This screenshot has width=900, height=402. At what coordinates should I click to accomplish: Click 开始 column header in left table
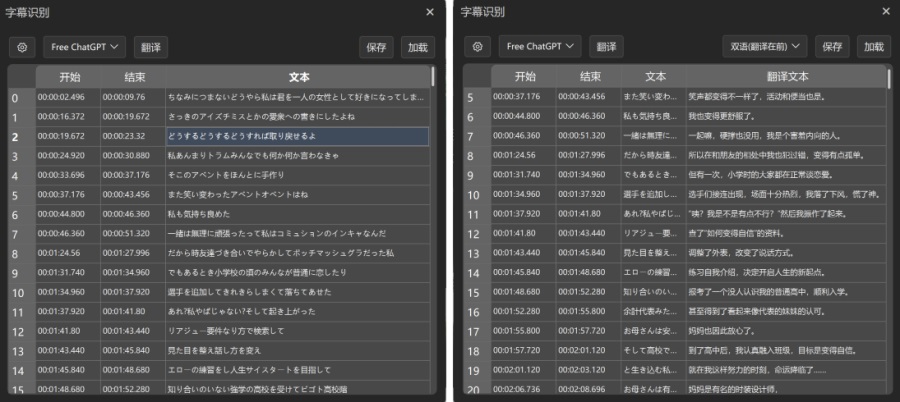(x=68, y=77)
